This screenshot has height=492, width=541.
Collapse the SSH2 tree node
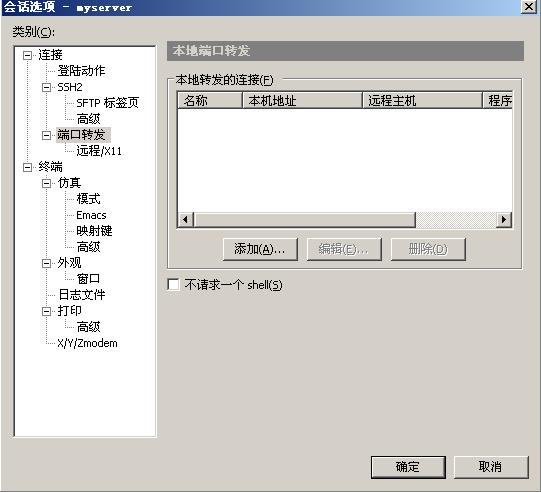tap(47, 87)
